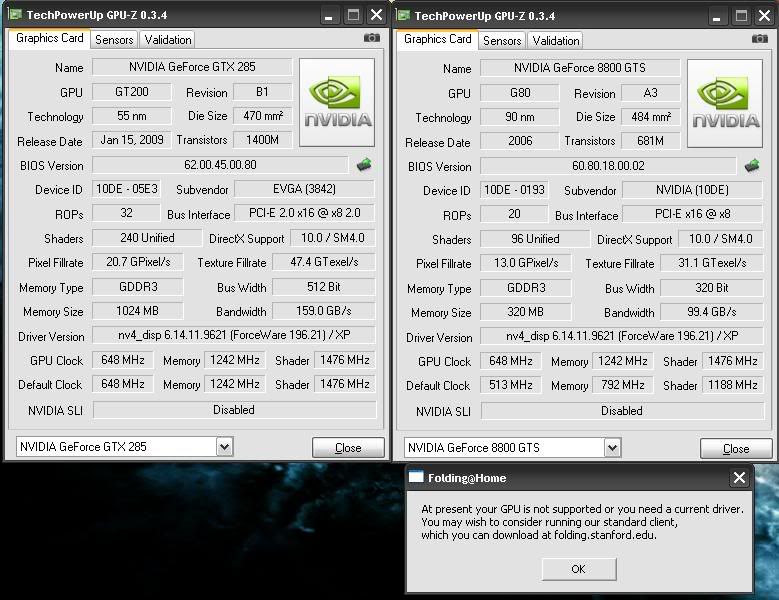Click Device ID value 10DE - 05E3

tap(127, 189)
